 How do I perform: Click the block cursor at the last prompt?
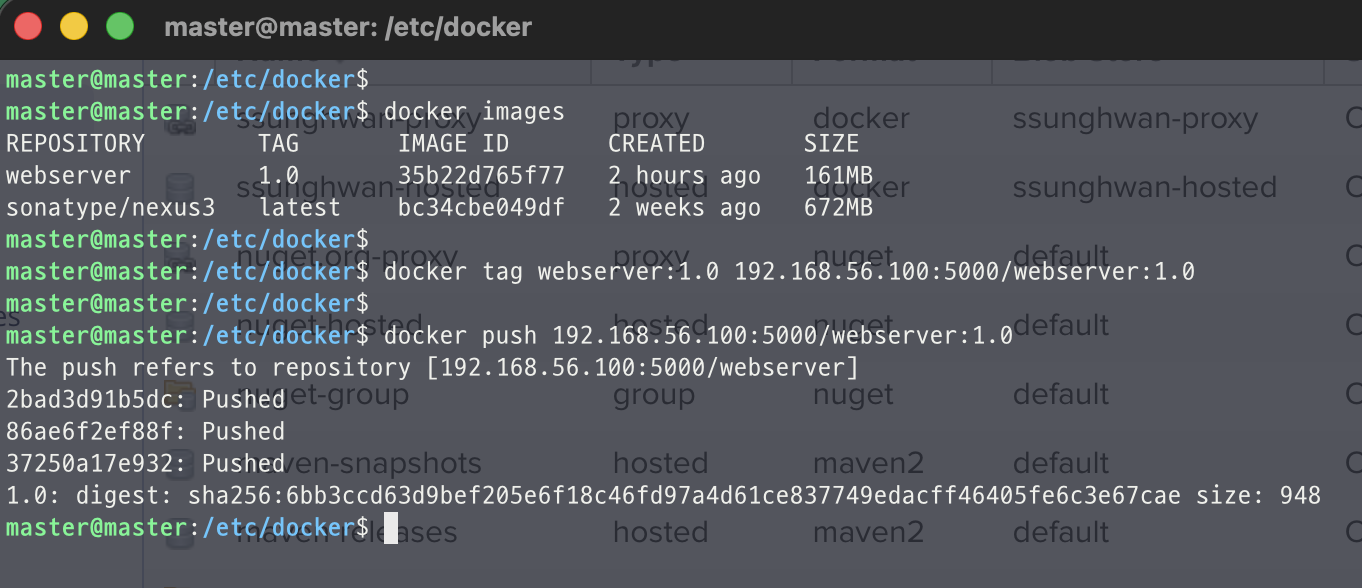(x=391, y=528)
